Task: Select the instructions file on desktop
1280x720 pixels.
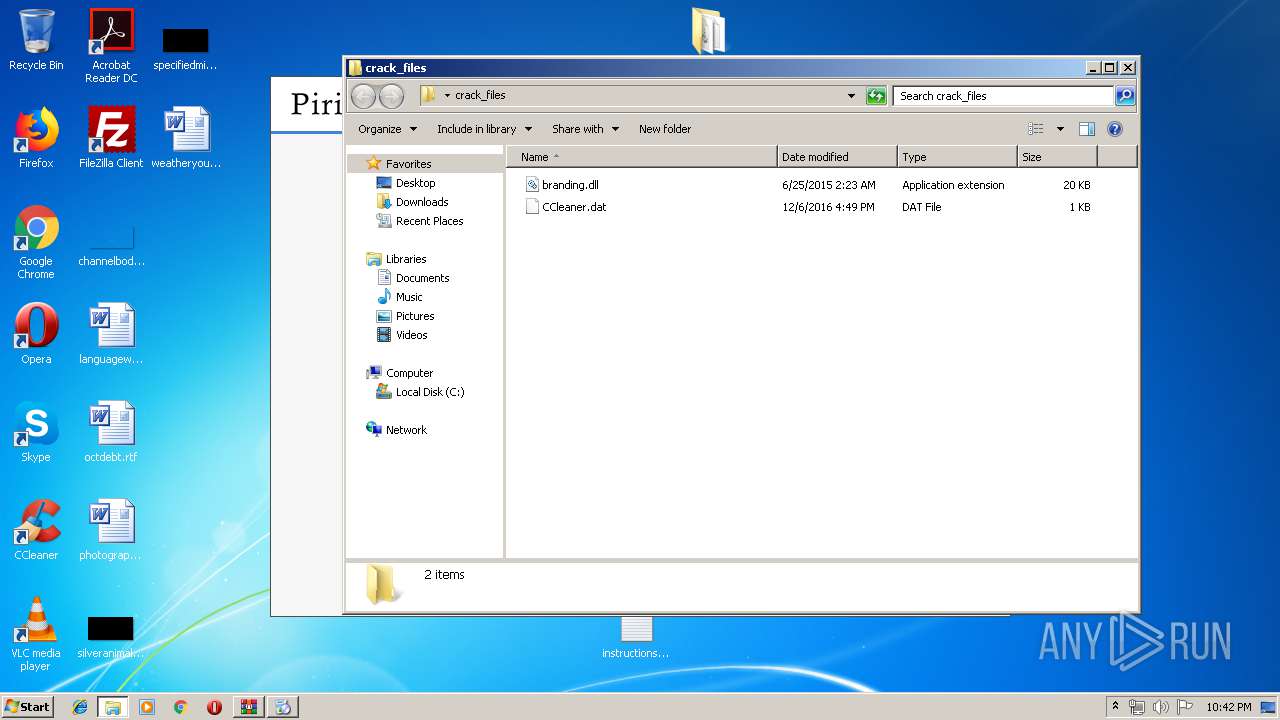Action: click(x=636, y=637)
